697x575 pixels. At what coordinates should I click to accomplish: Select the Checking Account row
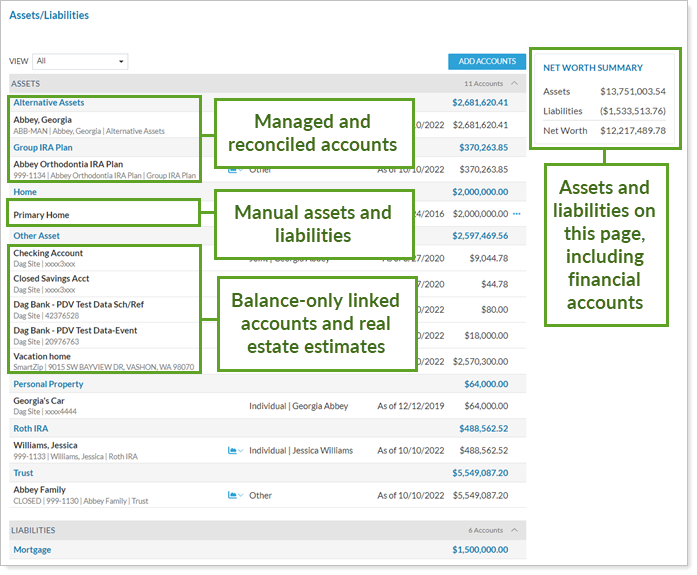pyautogui.click(x=48, y=254)
